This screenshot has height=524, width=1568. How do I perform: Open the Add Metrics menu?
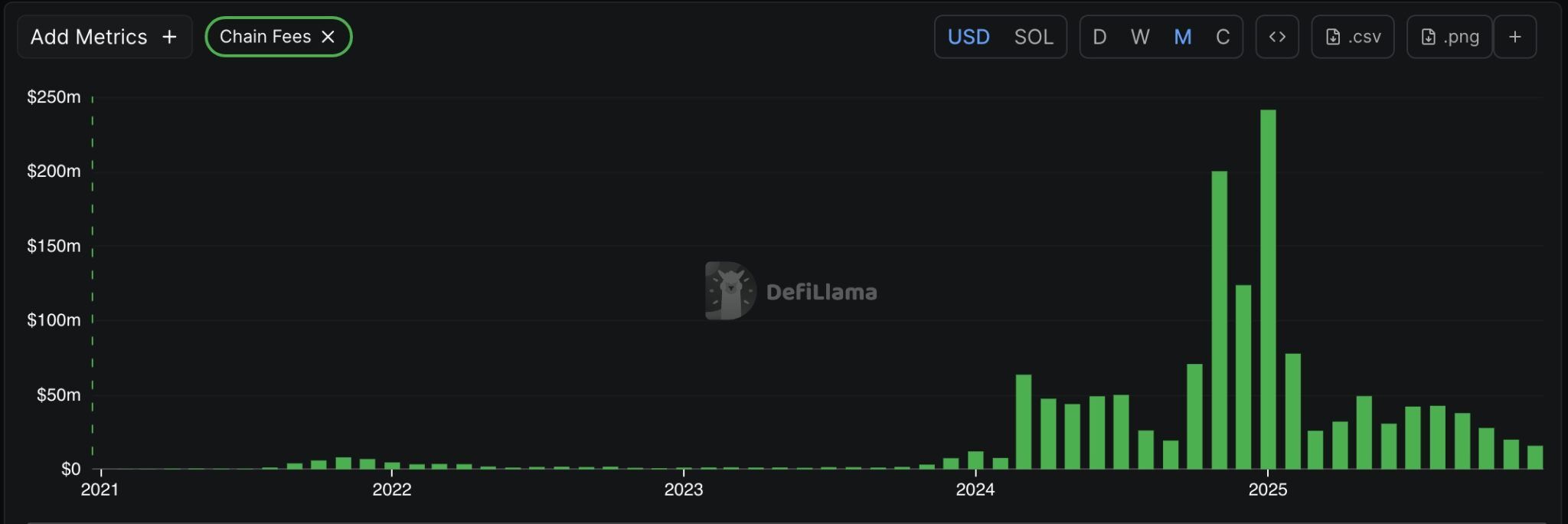click(104, 37)
